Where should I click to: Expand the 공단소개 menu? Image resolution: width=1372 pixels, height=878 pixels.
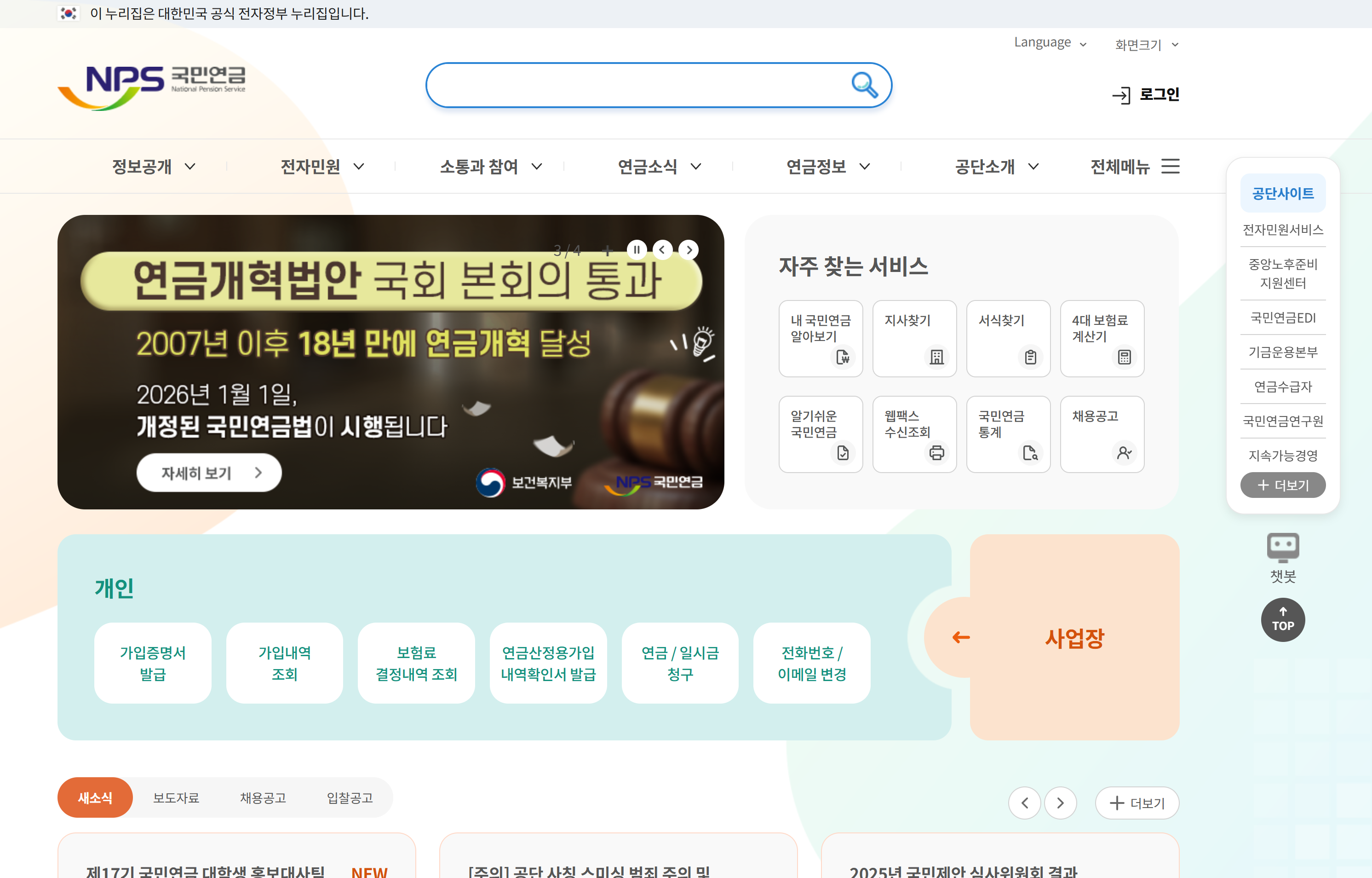coord(997,167)
